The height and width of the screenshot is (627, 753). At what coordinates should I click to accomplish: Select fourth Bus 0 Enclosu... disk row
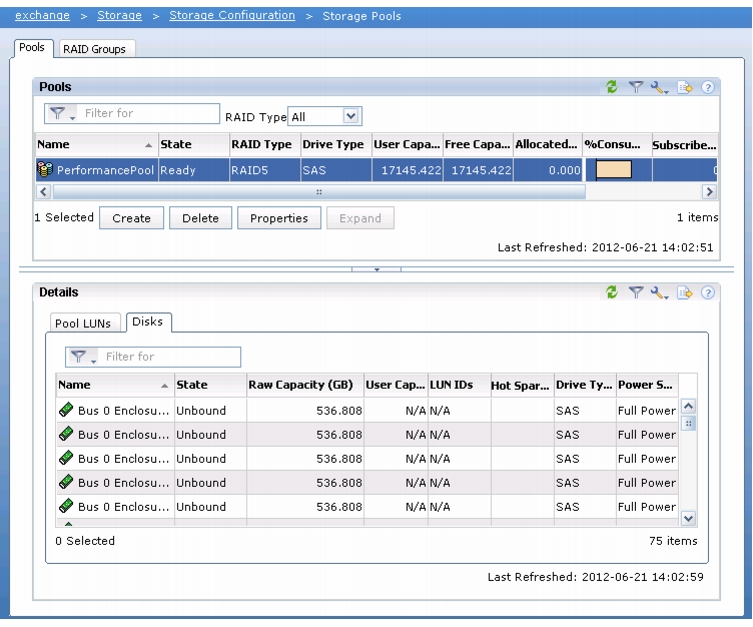[367, 482]
